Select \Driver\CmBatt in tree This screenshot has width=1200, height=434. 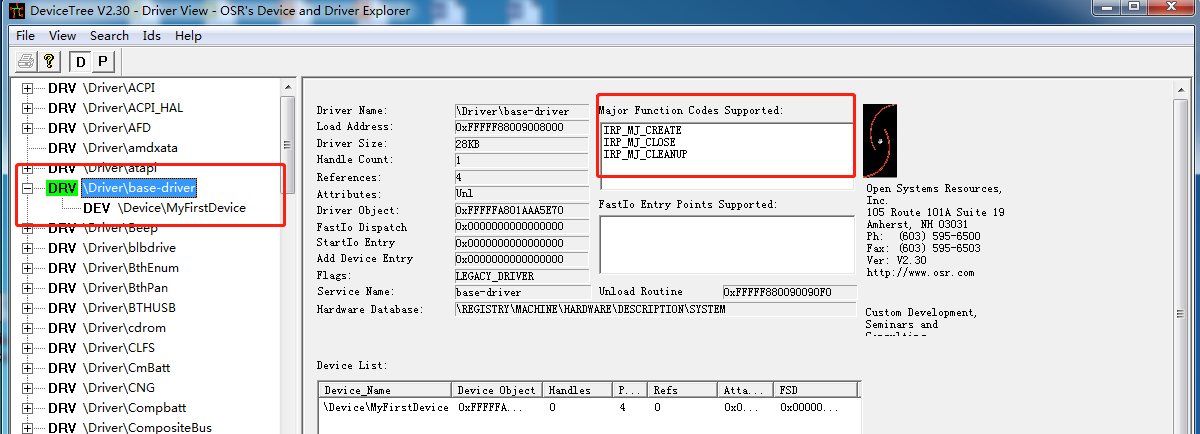pos(127,368)
